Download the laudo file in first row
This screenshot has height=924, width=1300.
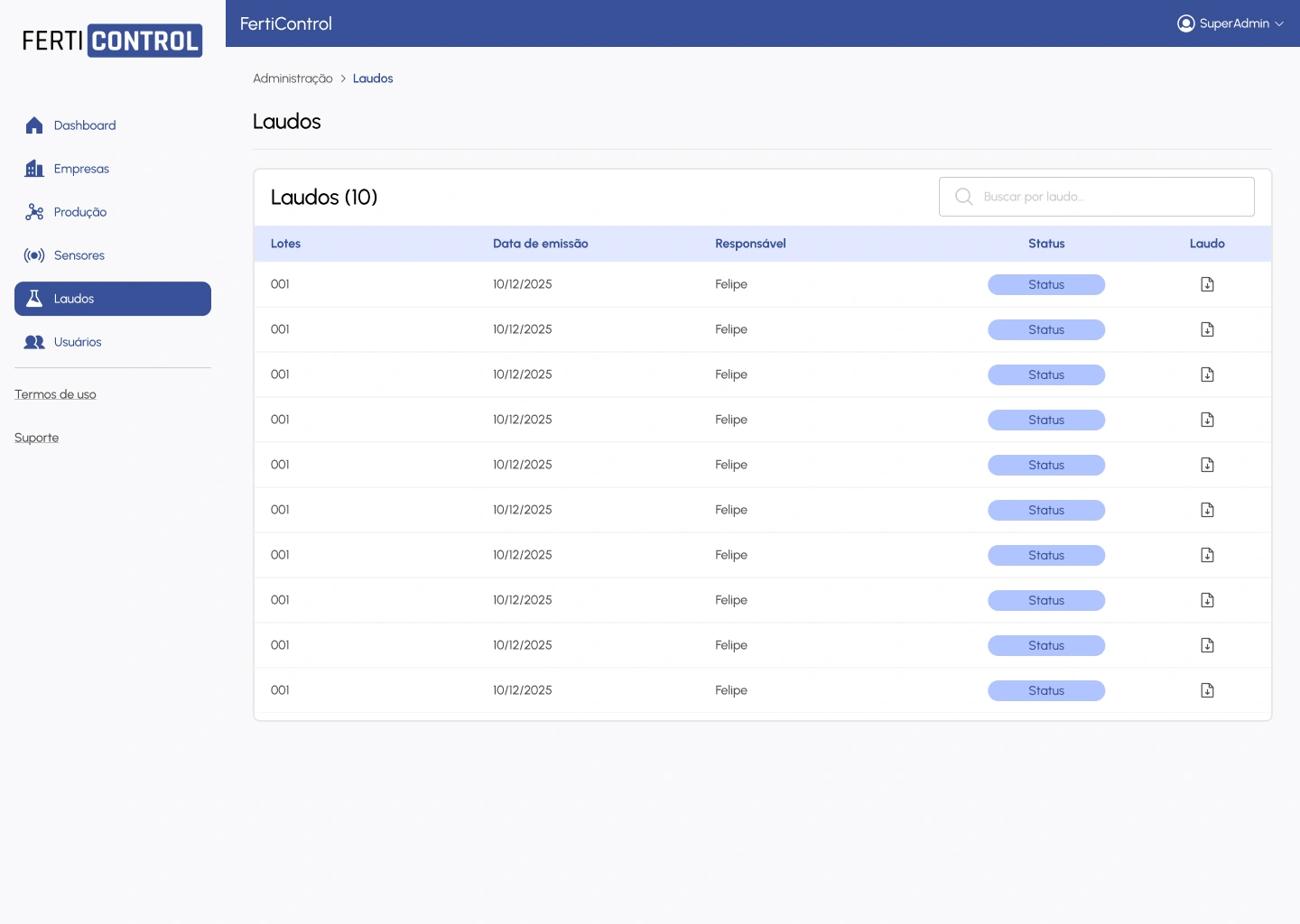[1207, 284]
